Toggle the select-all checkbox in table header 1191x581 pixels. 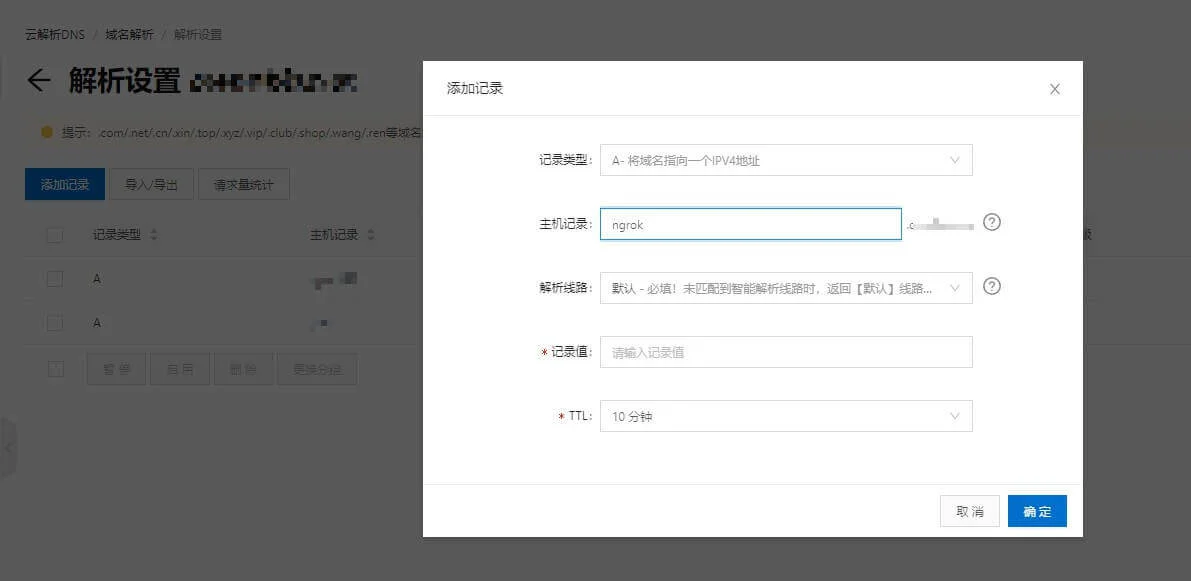click(x=55, y=235)
